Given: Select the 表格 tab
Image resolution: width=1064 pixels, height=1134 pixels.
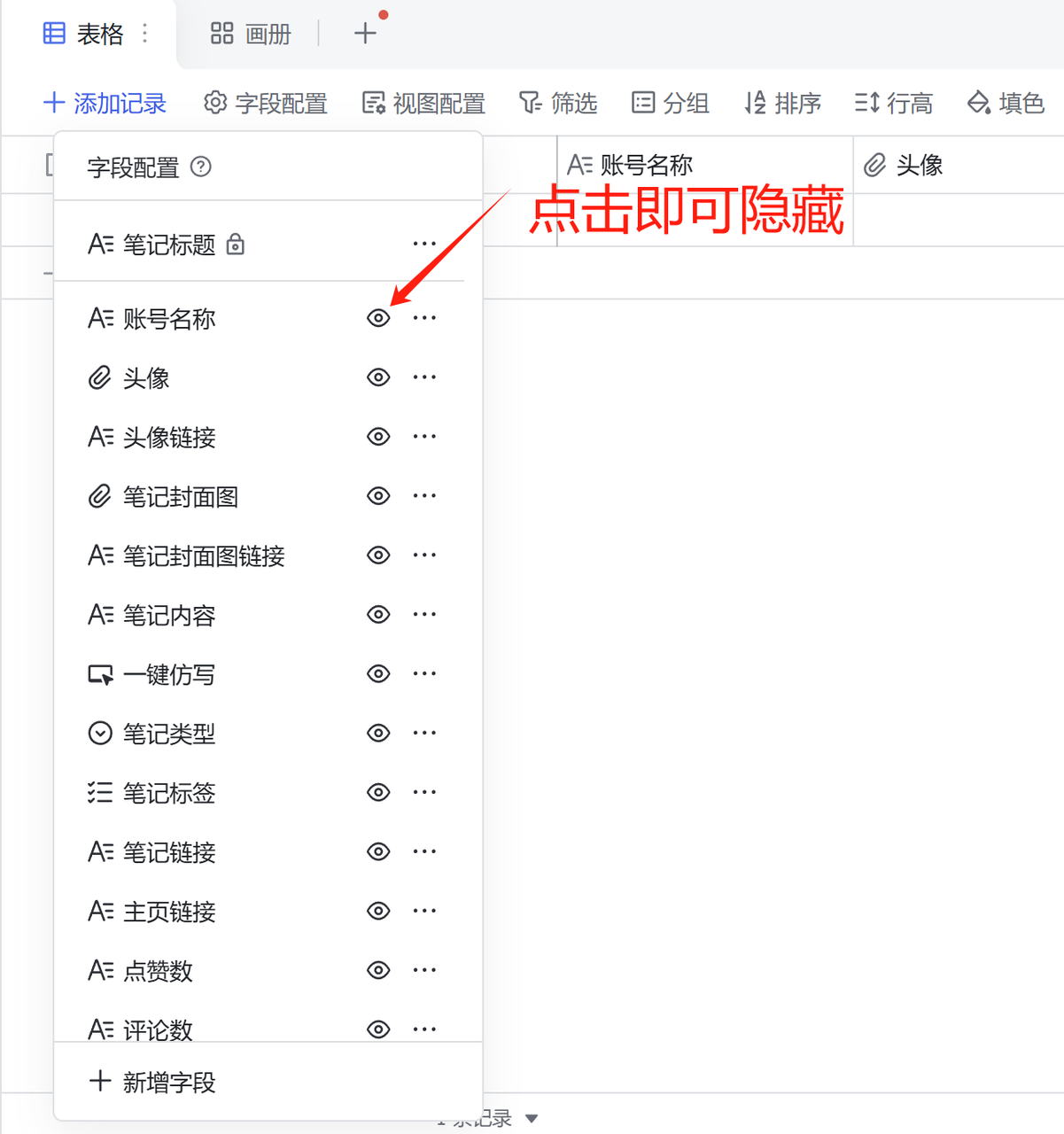Looking at the screenshot, I should tap(84, 33).
